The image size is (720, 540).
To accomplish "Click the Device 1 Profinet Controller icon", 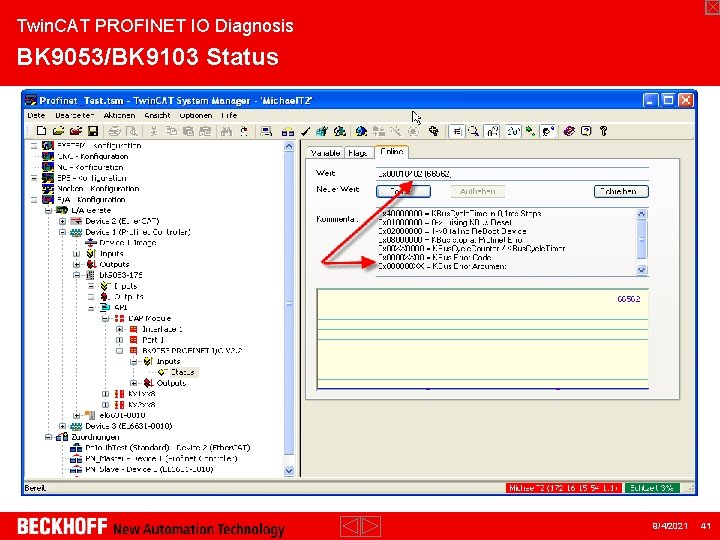I will [x=76, y=232].
